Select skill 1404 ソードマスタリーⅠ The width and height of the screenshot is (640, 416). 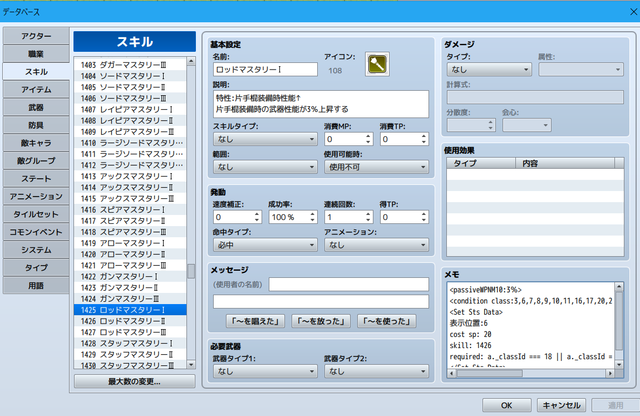point(130,76)
